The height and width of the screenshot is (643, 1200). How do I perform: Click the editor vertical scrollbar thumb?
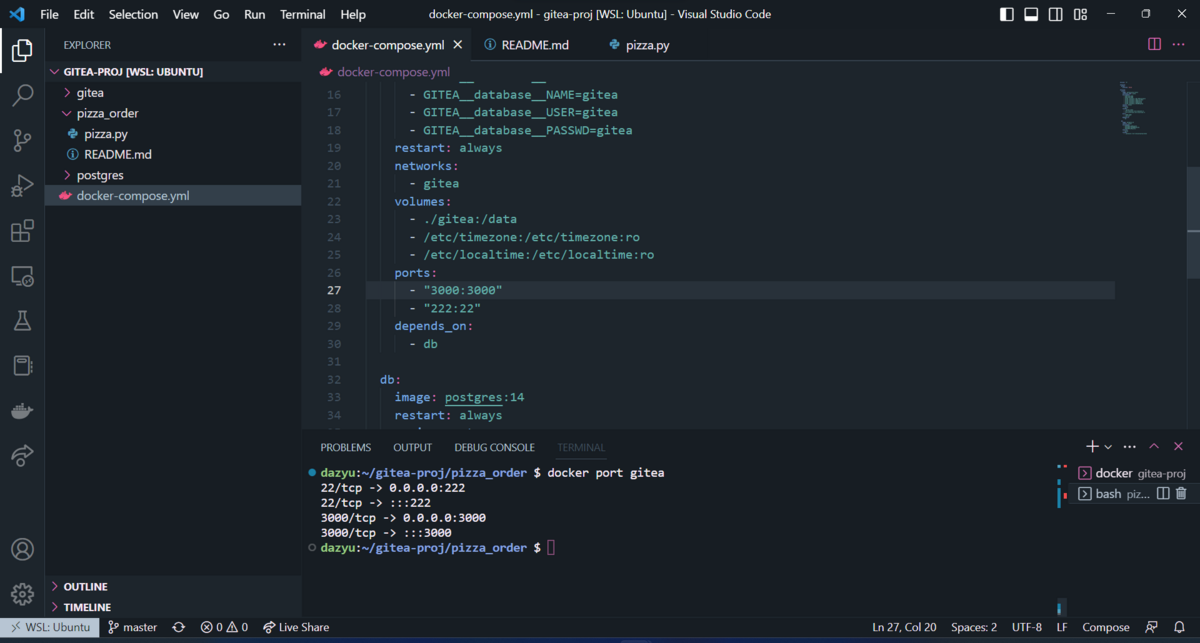[x=1193, y=223]
